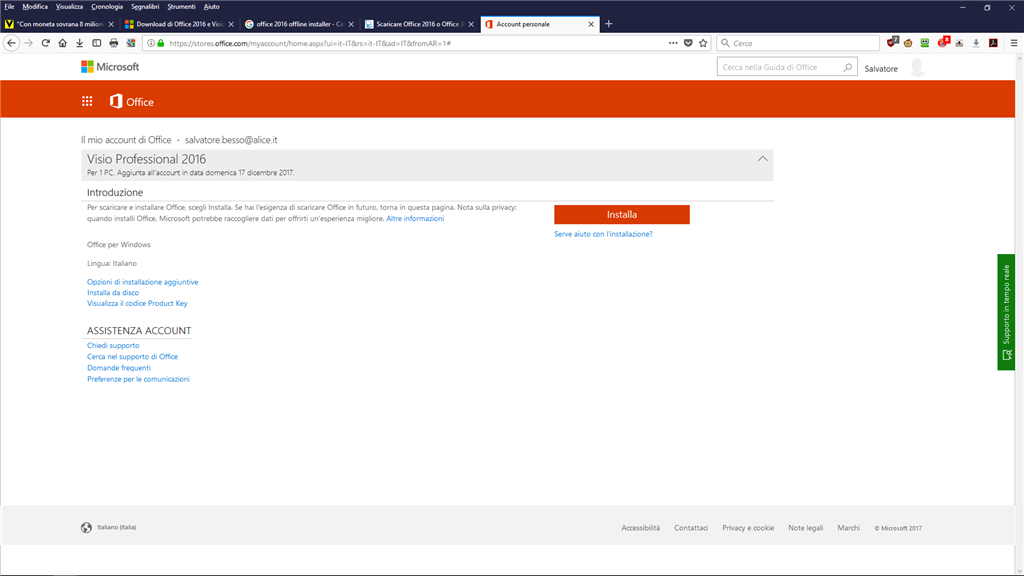Screen dimensions: 1024x576
Task: Click the green padlock security icon
Action: 161,43
